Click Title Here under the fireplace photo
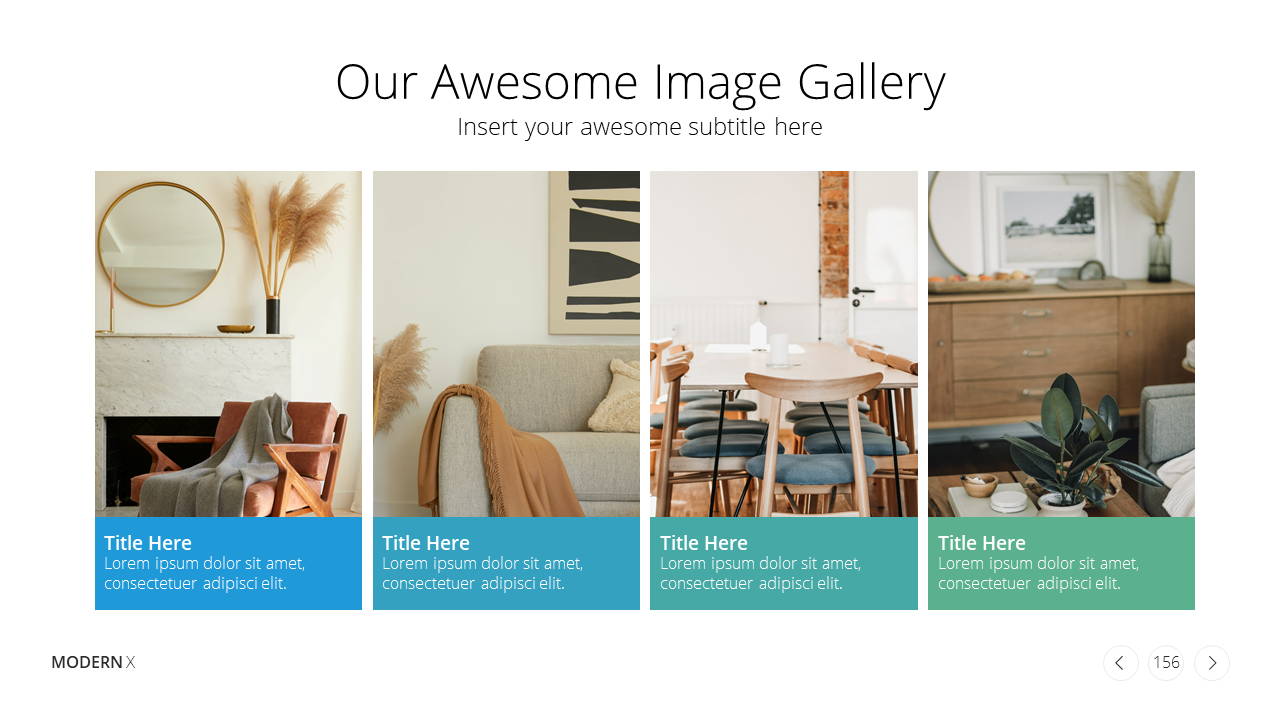This screenshot has width=1280, height=720. coord(148,543)
